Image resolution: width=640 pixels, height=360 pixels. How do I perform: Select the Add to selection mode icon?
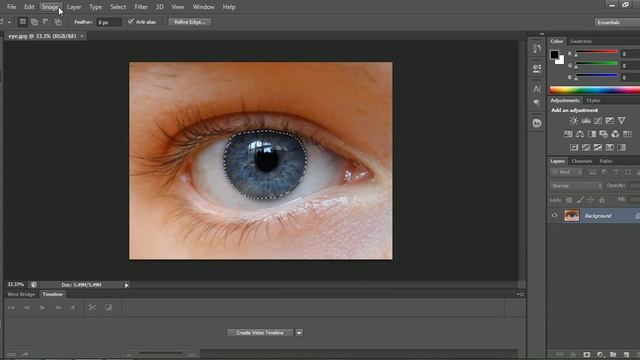pos(35,22)
